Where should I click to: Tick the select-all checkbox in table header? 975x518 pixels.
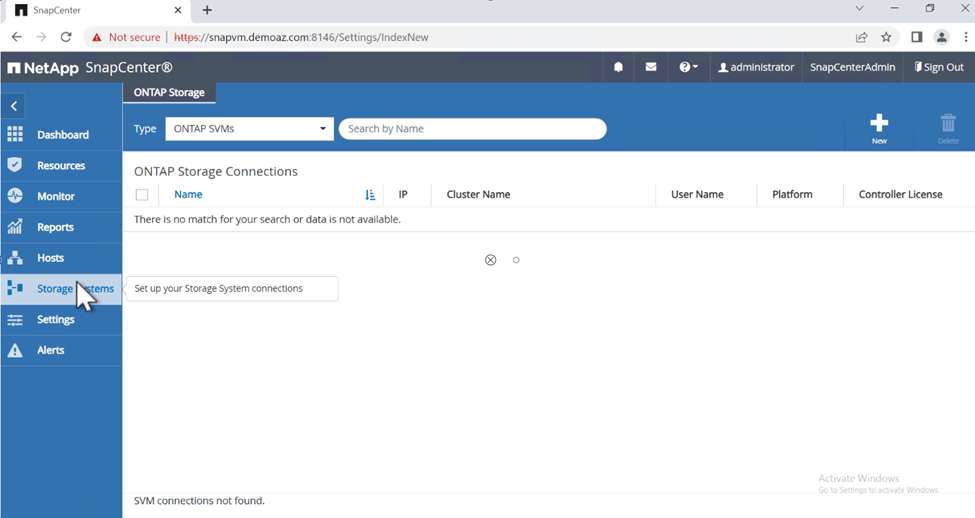pyautogui.click(x=142, y=195)
